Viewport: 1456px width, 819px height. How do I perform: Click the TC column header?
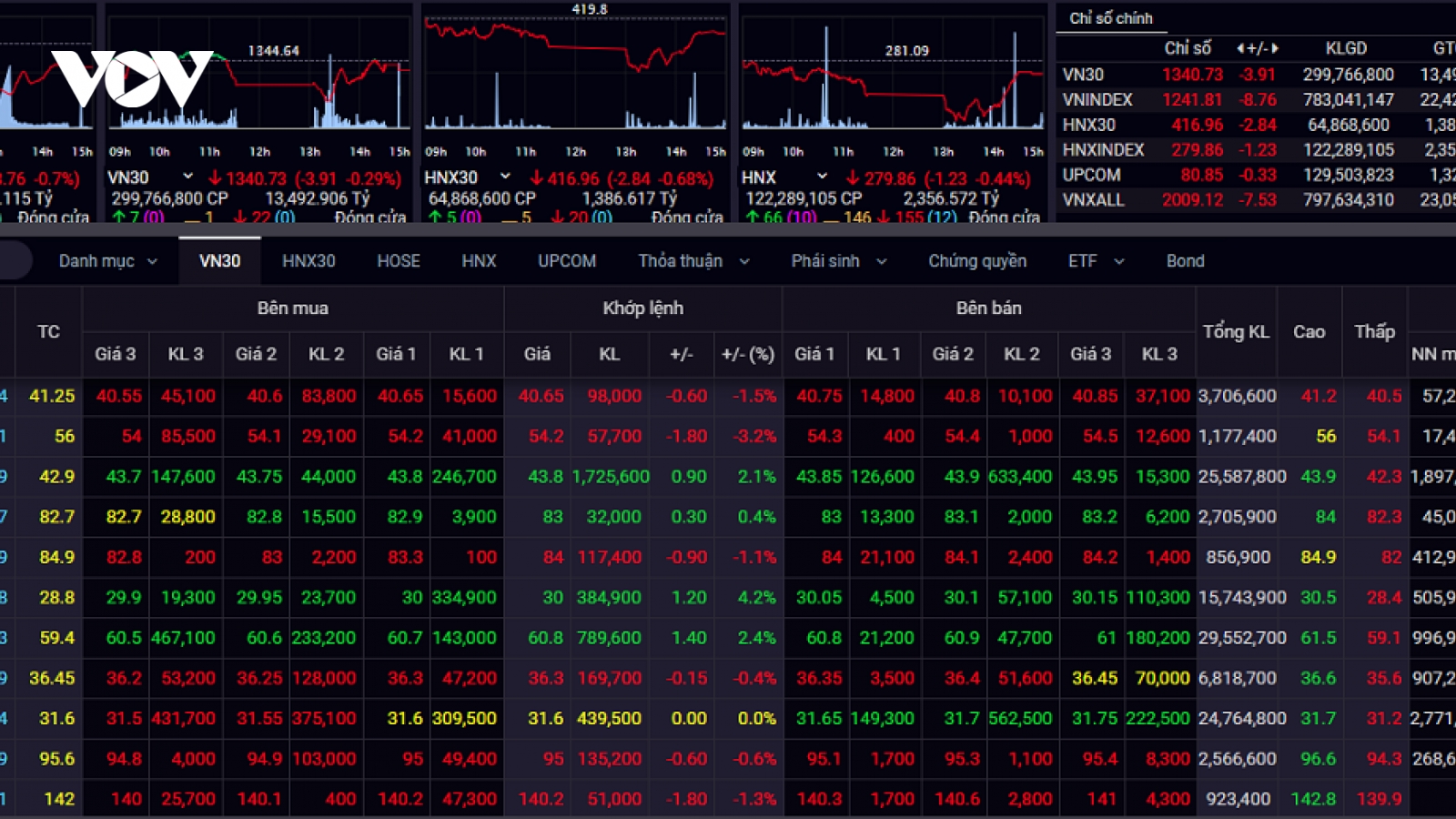coord(48,332)
